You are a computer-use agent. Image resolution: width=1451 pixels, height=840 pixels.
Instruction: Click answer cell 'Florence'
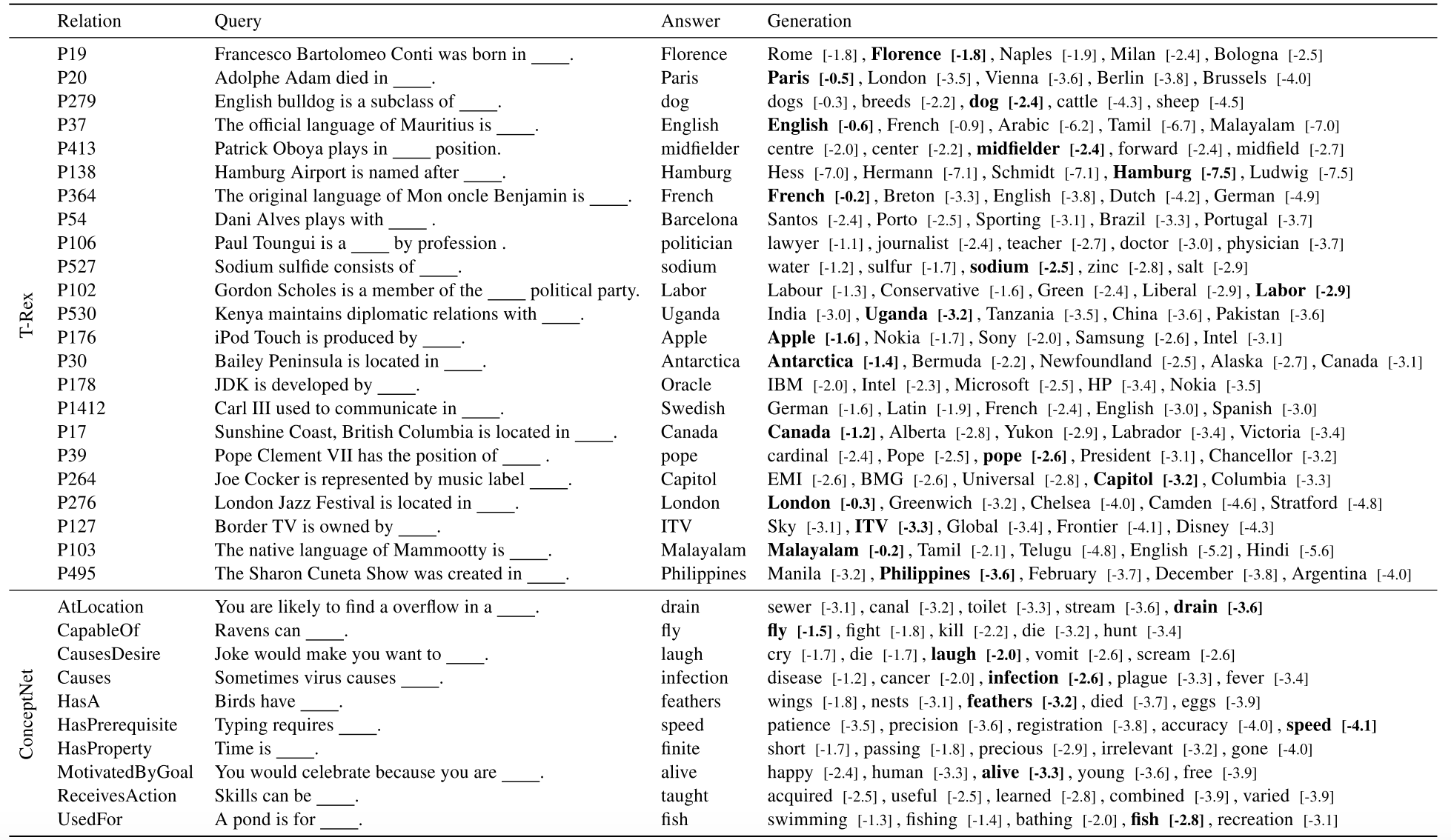click(694, 54)
